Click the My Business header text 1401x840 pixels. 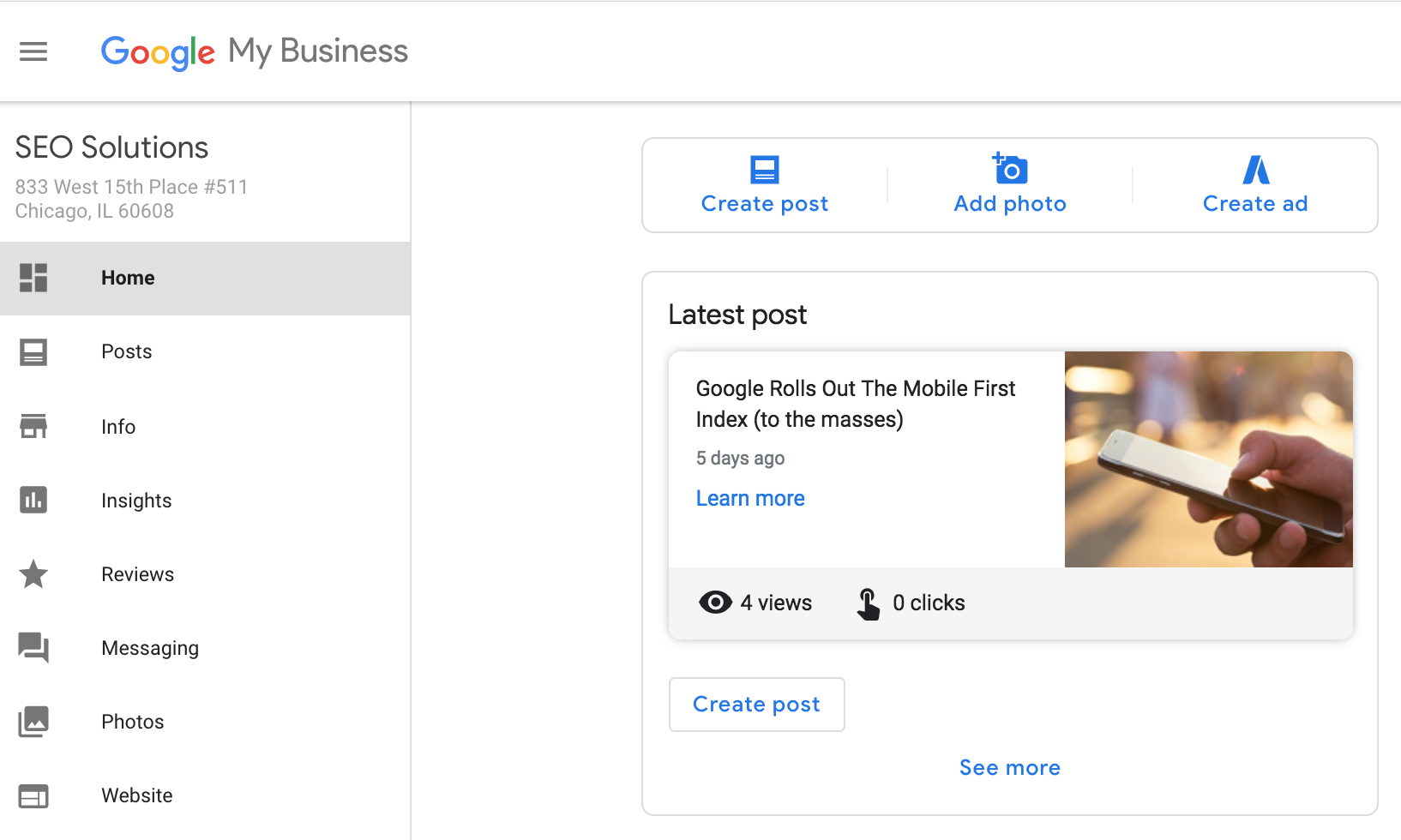pos(318,51)
